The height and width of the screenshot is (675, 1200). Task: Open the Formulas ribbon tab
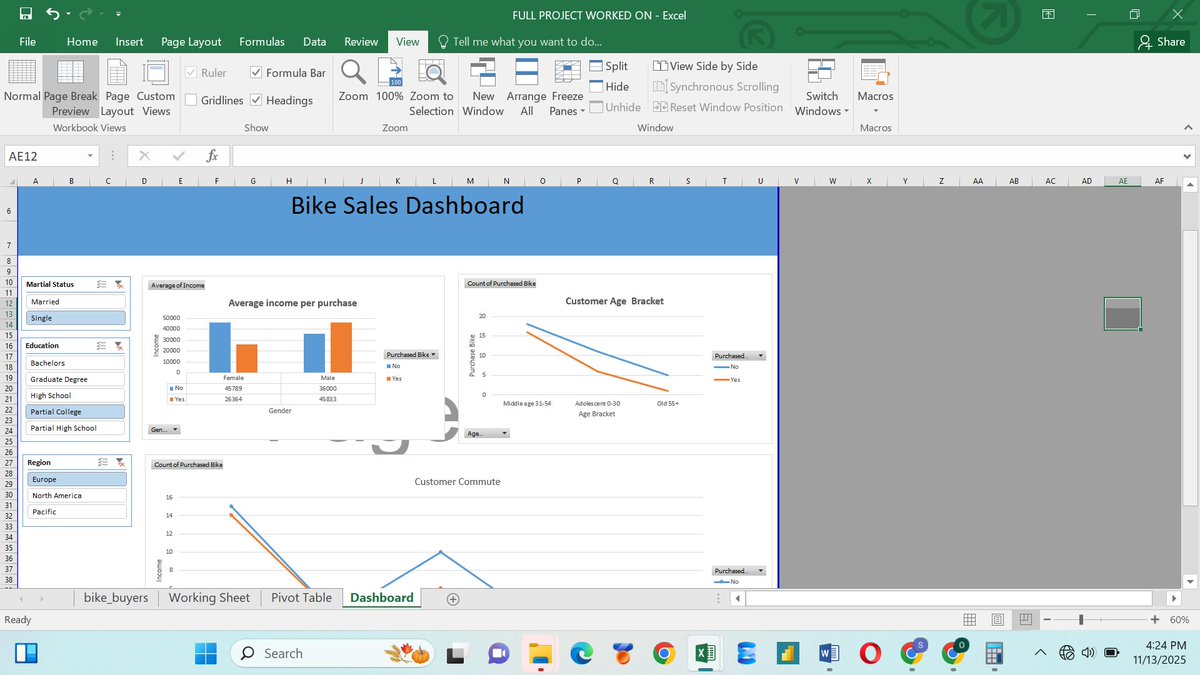261,41
